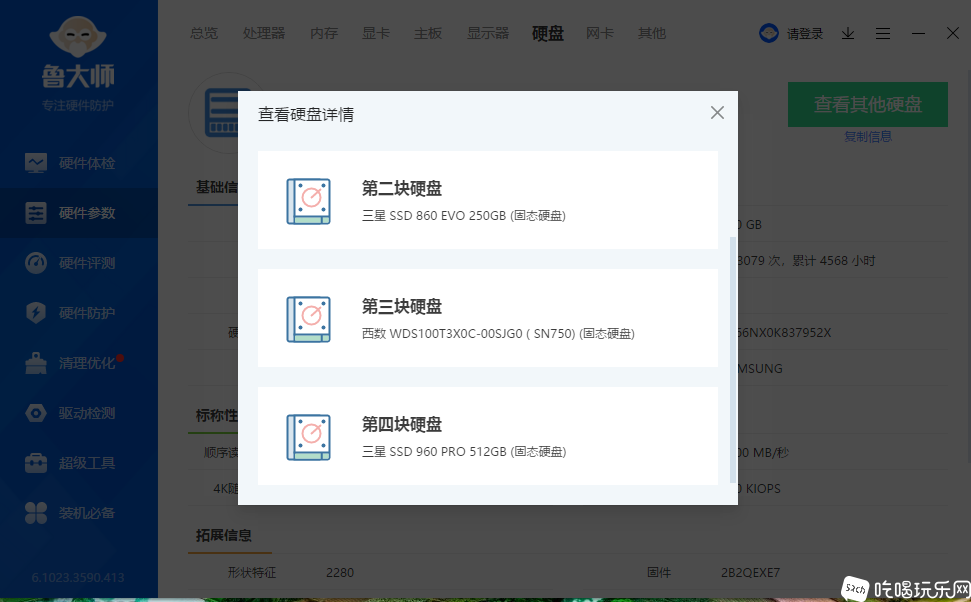Close the hard disk details dialog
971x602 pixels.
(717, 113)
